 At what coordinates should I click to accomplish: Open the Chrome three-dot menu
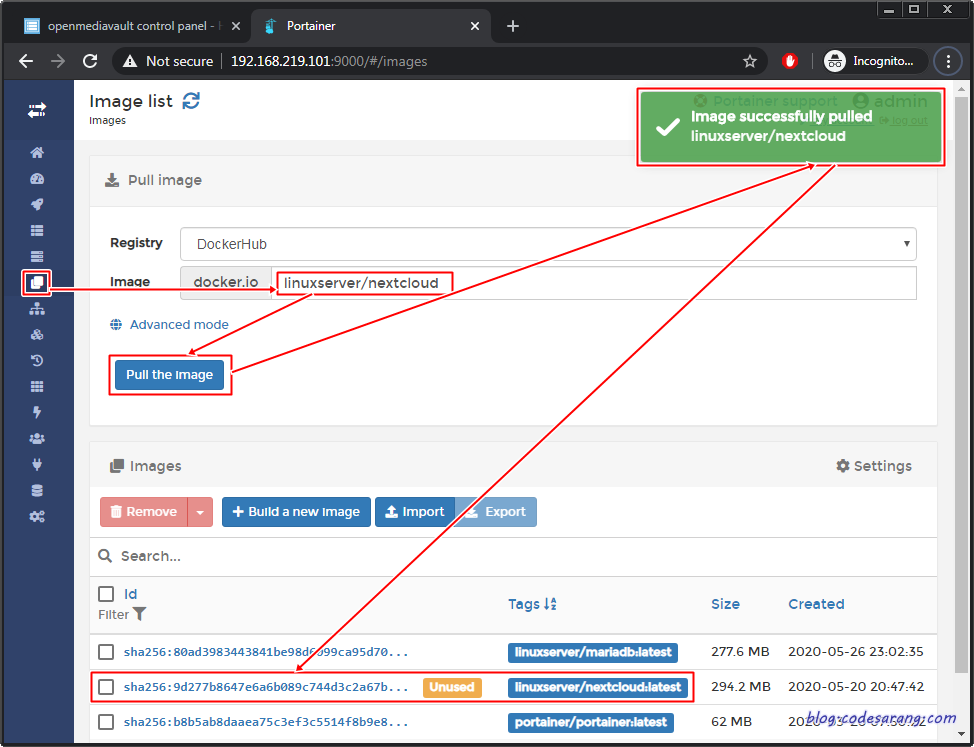[948, 61]
